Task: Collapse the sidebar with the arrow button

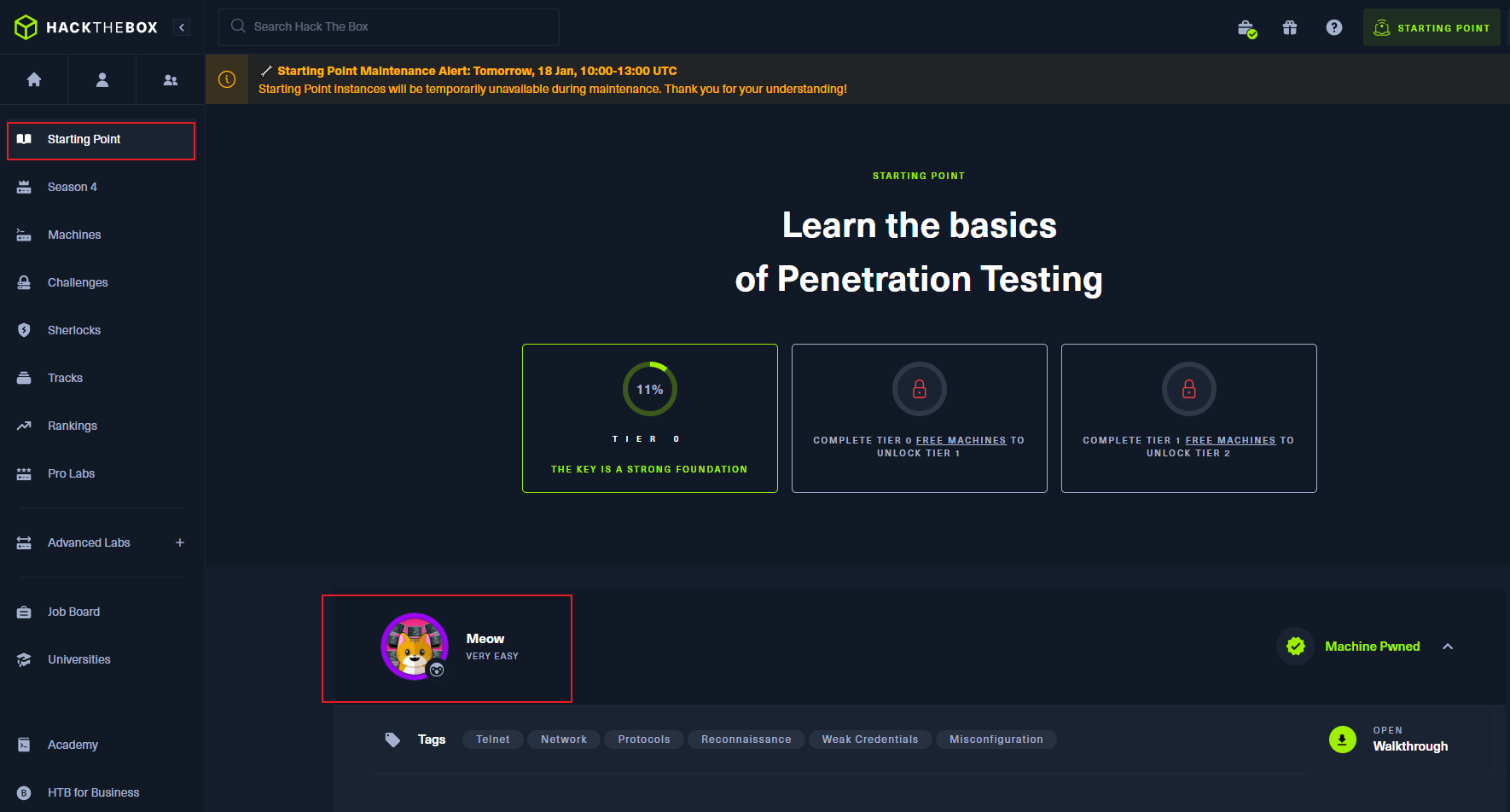Action: 182,27
